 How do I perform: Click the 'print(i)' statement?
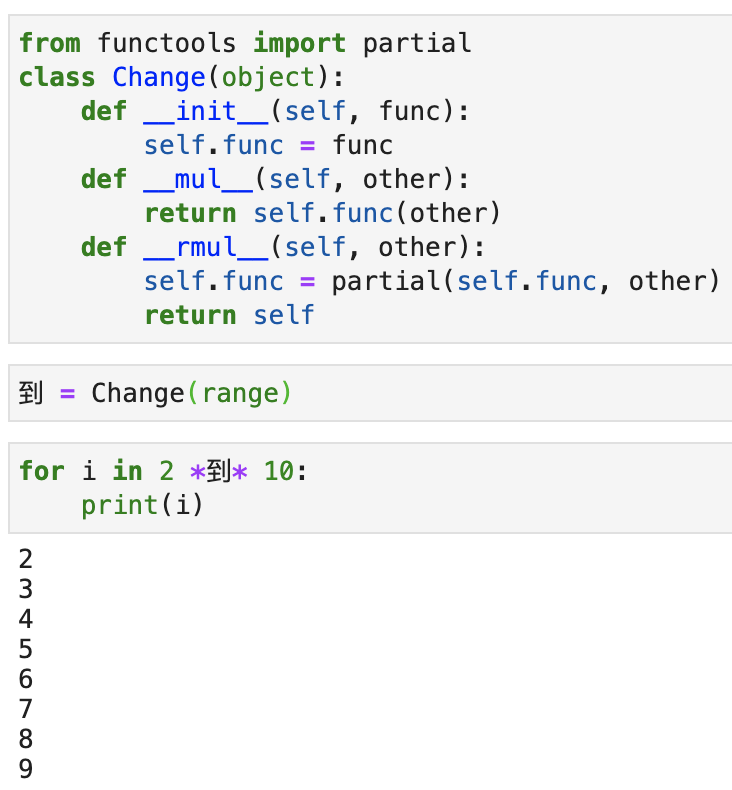142,505
